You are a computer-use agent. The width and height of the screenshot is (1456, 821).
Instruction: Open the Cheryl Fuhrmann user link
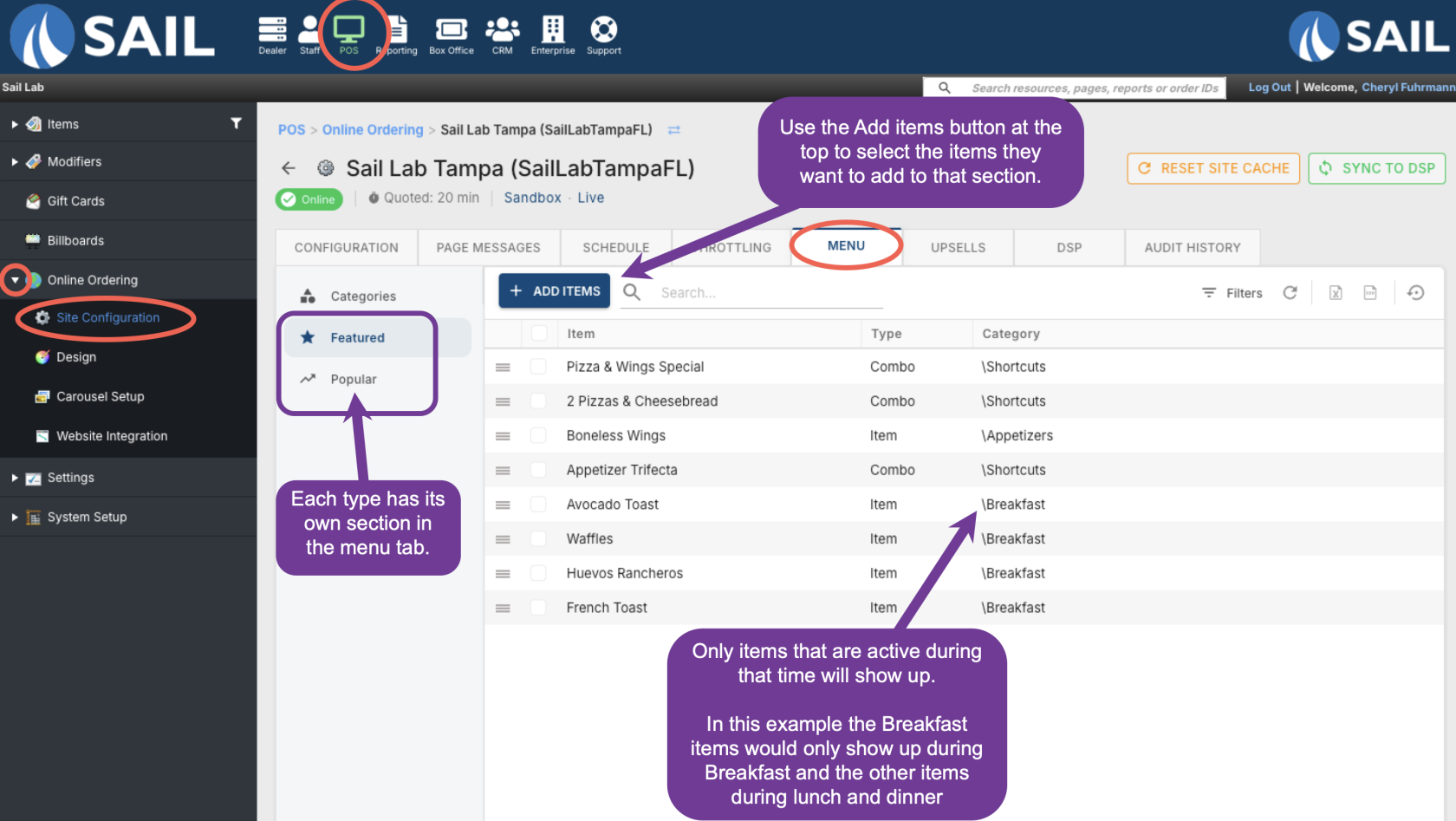coord(1408,88)
